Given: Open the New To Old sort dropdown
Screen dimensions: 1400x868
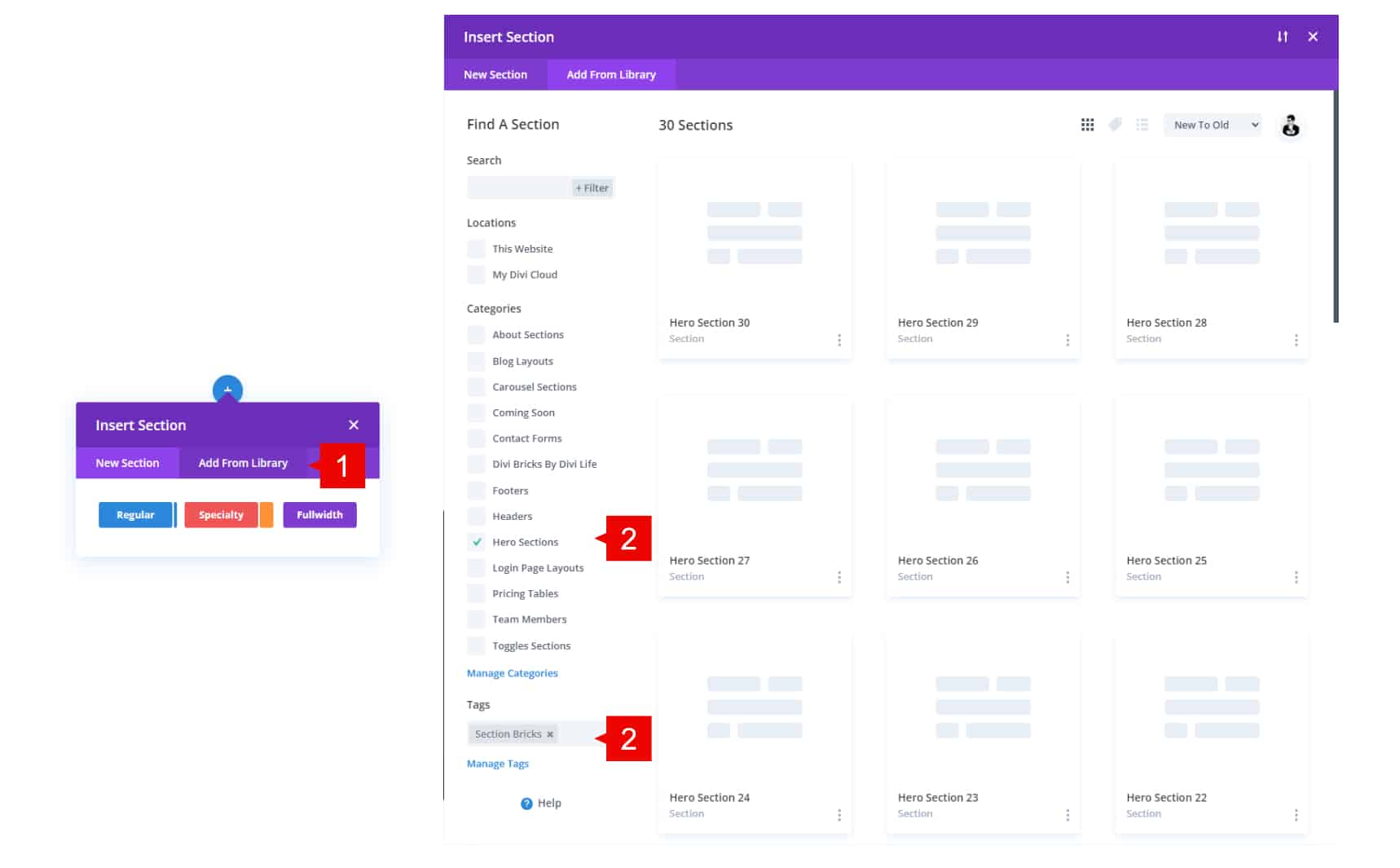Looking at the screenshot, I should click(x=1213, y=125).
